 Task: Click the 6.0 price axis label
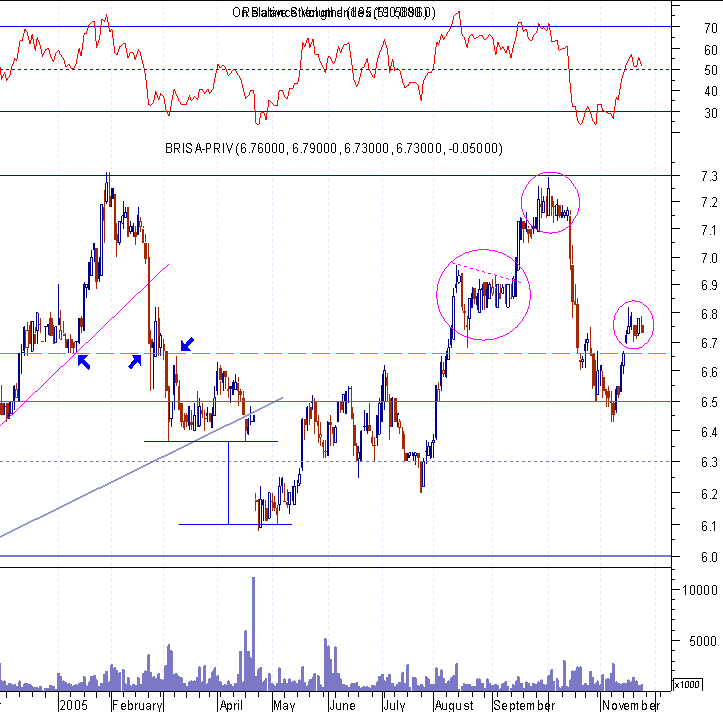[709, 558]
